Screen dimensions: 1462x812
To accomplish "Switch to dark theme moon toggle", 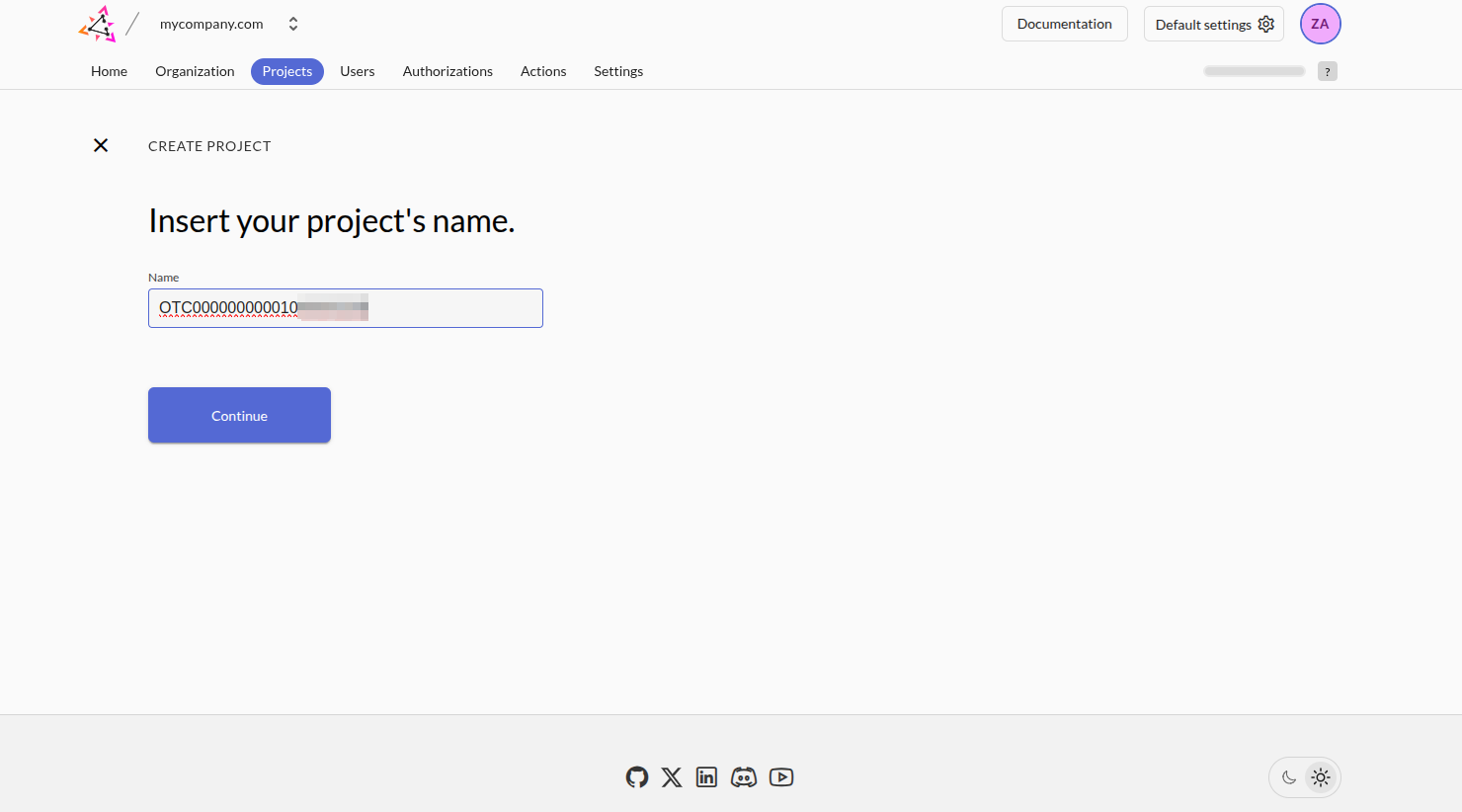I will 1289,777.
